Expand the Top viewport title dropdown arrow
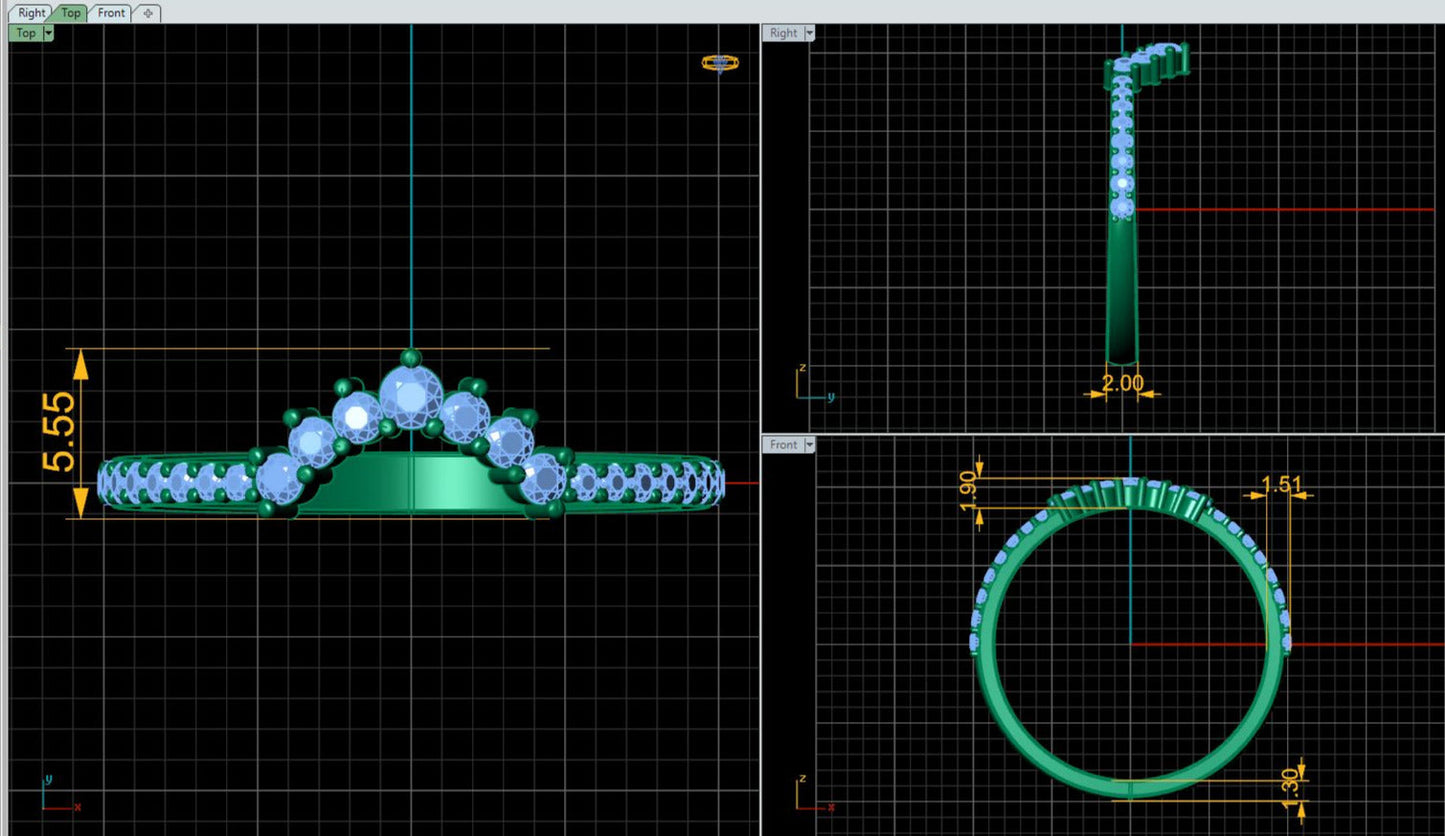Viewport: 1445px width, 836px height. [49, 33]
